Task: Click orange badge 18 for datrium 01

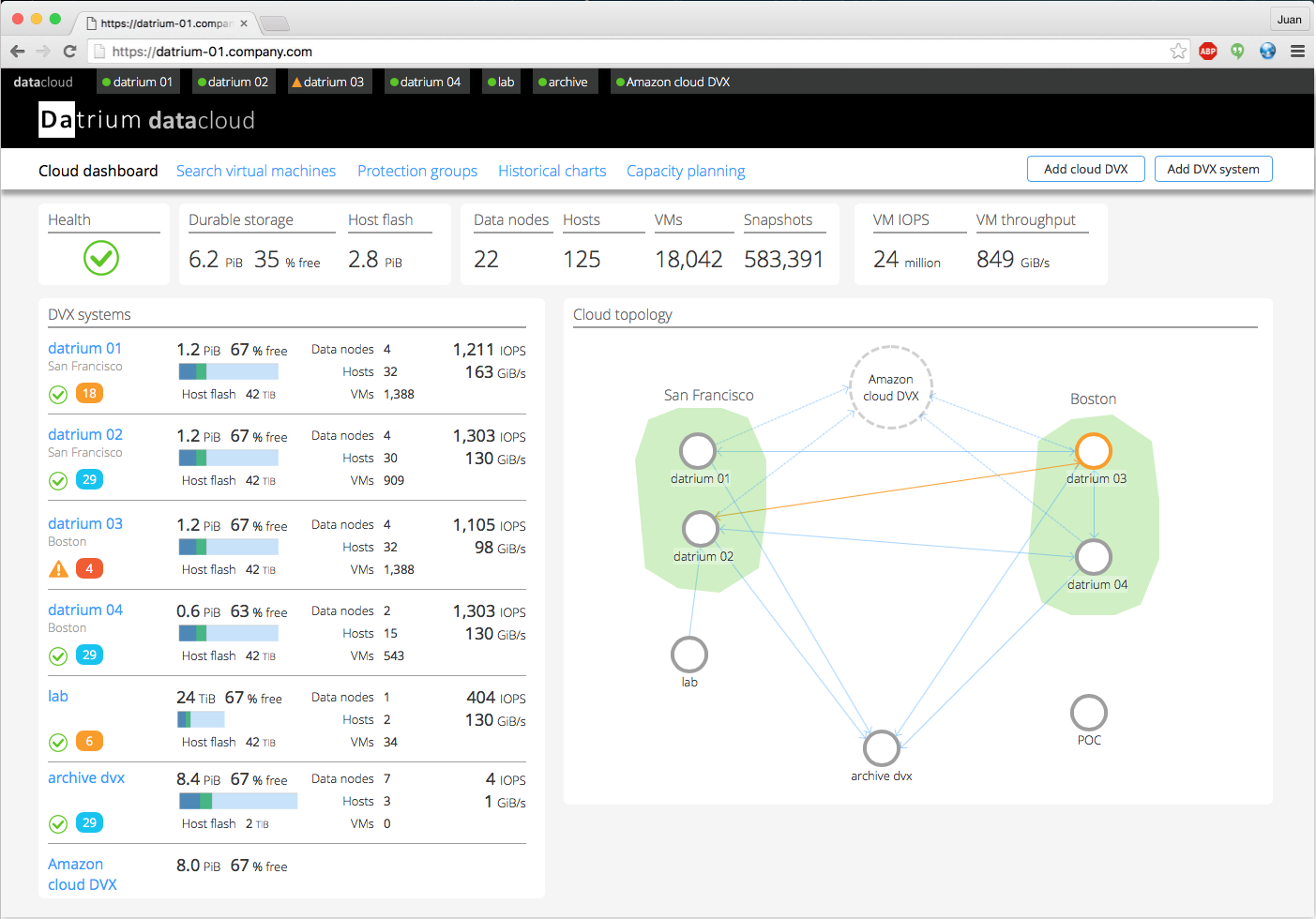Action: (89, 393)
